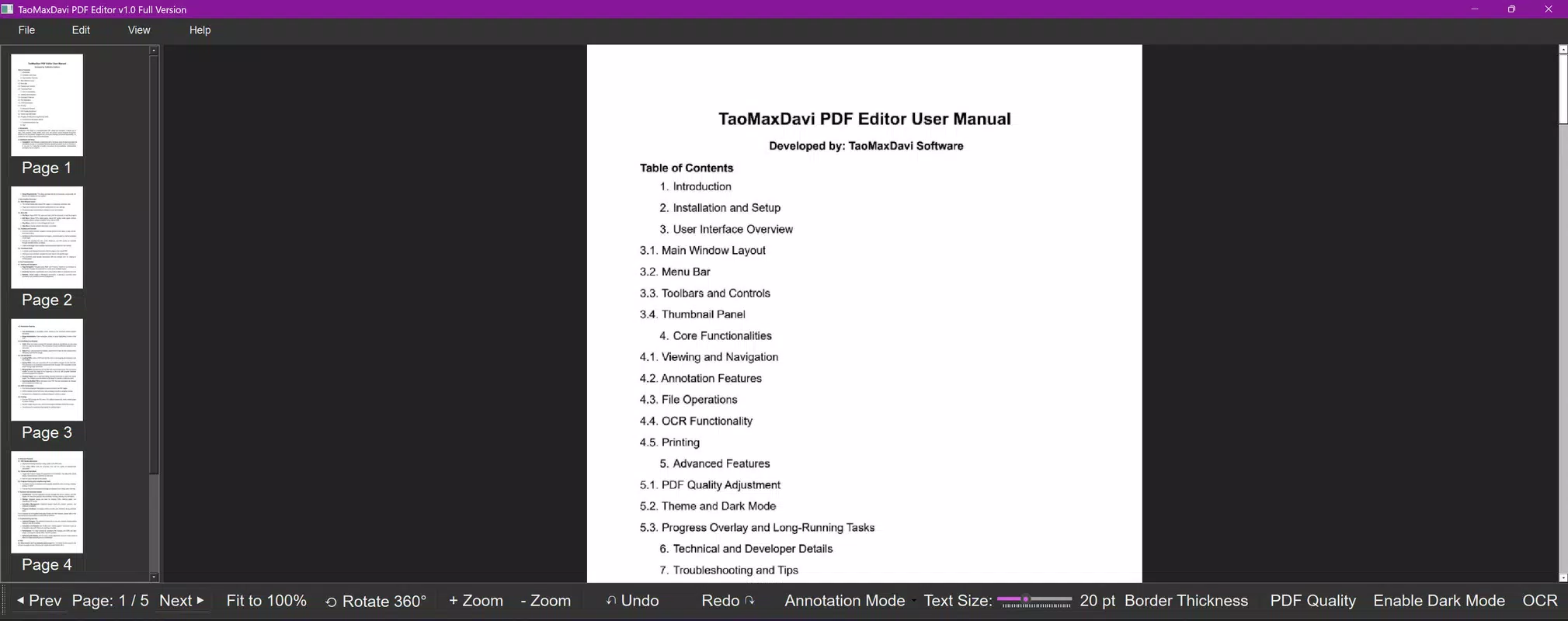1568x621 pixels.
Task: Open the View menu
Action: 139,30
